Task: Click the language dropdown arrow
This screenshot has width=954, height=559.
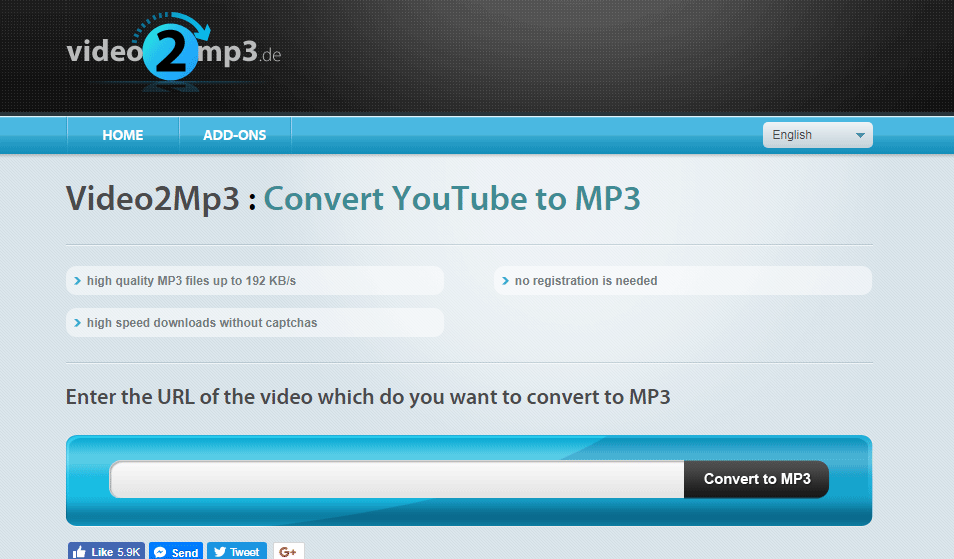Action: pos(859,136)
